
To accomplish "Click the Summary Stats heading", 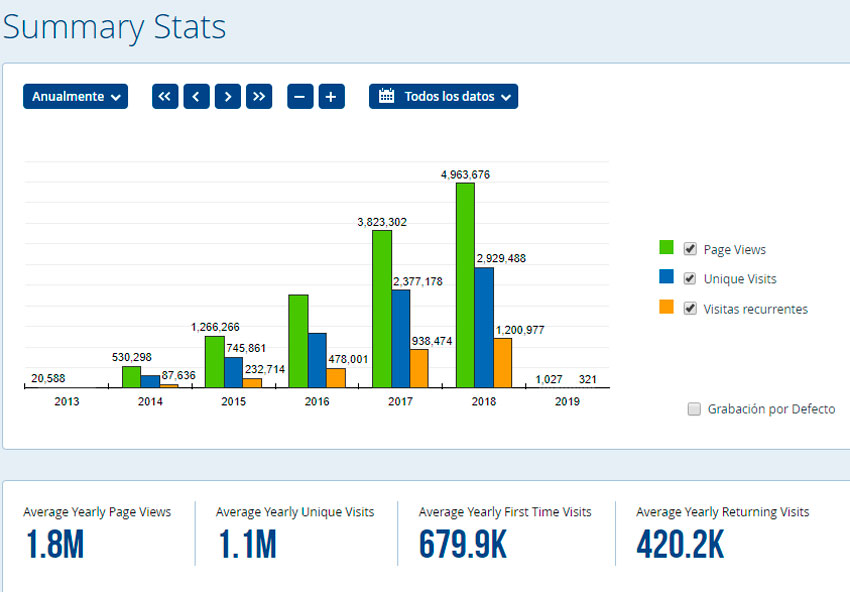I will 114,27.
